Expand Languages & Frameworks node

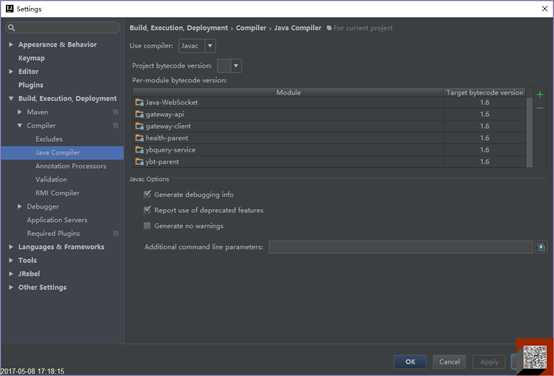(x=11, y=247)
